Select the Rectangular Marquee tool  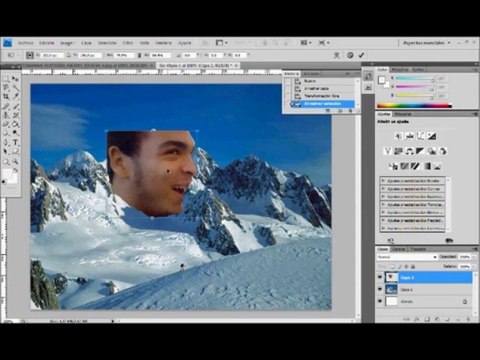(x=6, y=79)
